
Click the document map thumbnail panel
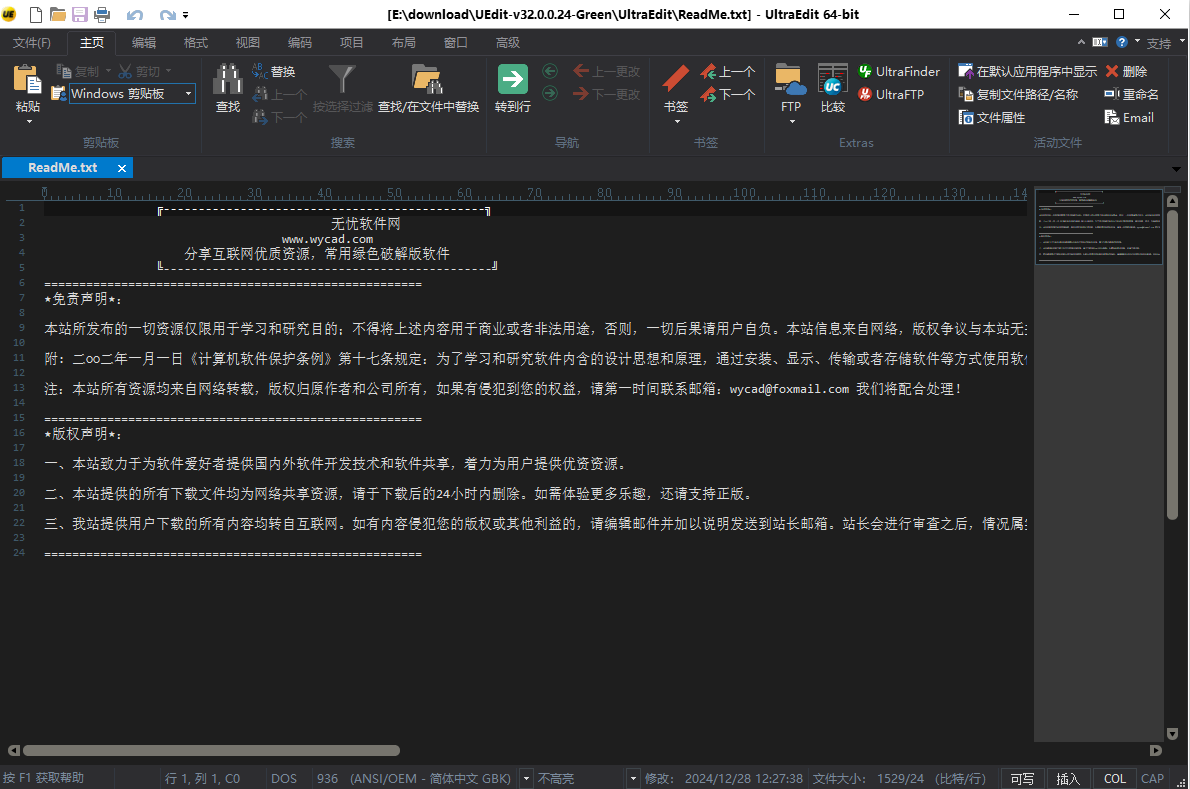click(1100, 227)
